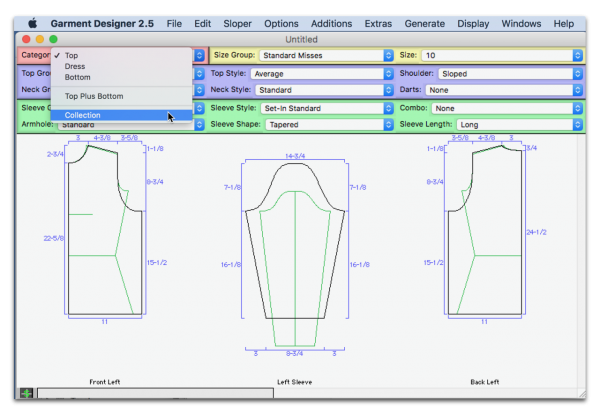Open the File menu
Viewport: 600px width, 415px height.
click(x=174, y=24)
